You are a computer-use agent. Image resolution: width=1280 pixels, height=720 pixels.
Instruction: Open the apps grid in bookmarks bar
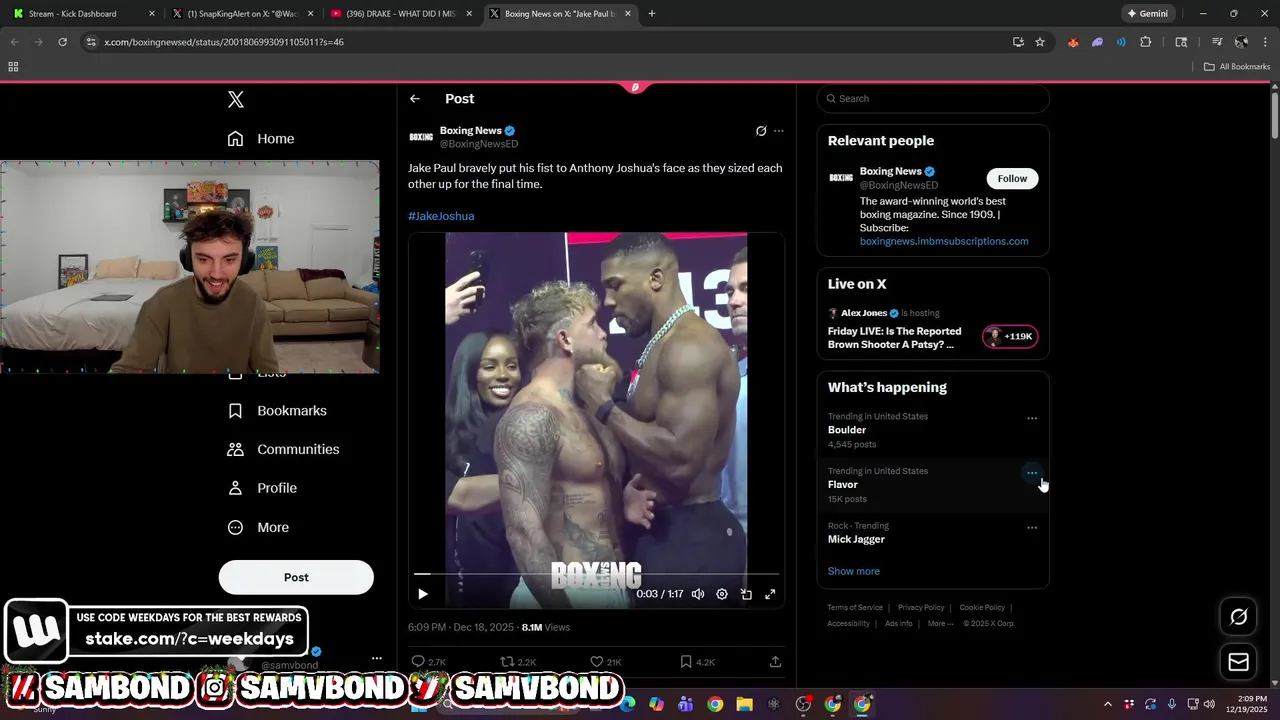(13, 67)
